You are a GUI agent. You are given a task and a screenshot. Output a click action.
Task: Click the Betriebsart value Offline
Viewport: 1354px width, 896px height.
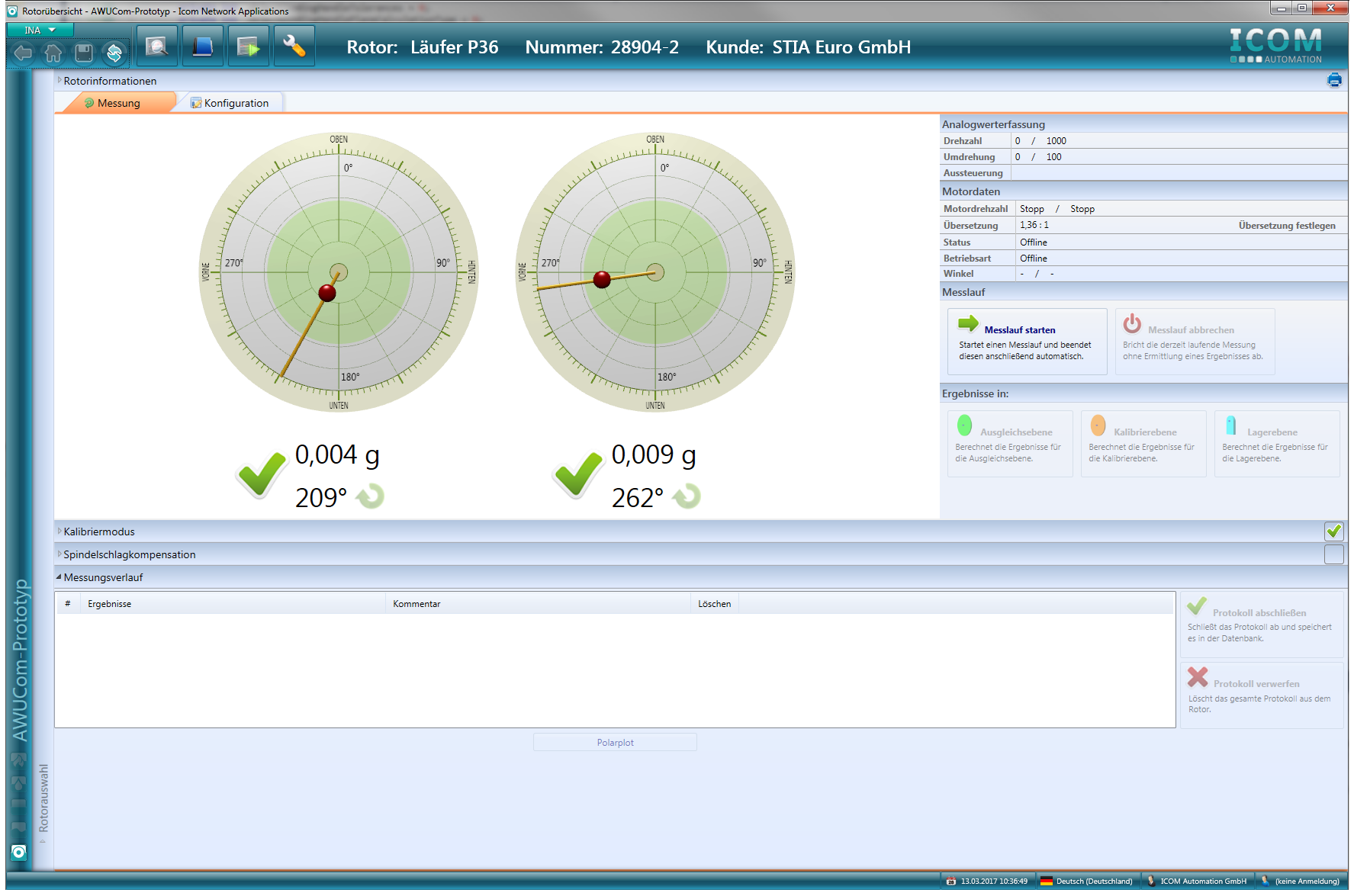coord(1034,259)
